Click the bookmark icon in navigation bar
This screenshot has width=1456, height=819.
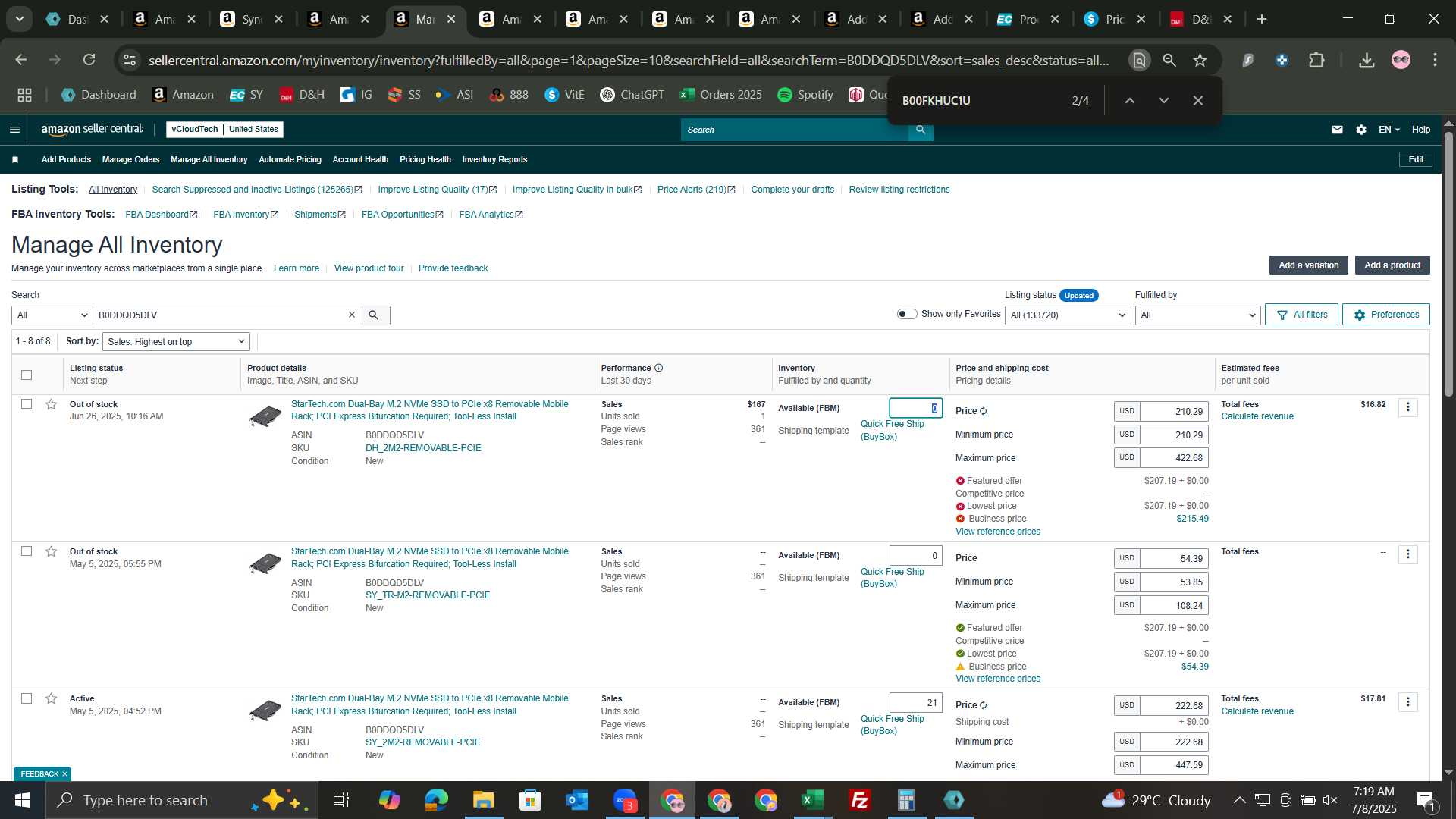click(x=15, y=159)
